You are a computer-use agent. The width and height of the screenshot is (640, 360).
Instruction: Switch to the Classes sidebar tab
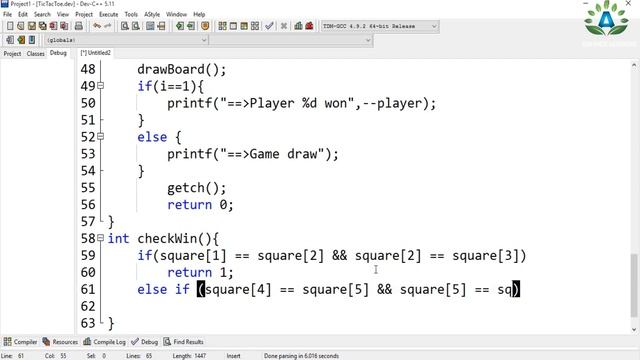pyautogui.click(x=36, y=53)
